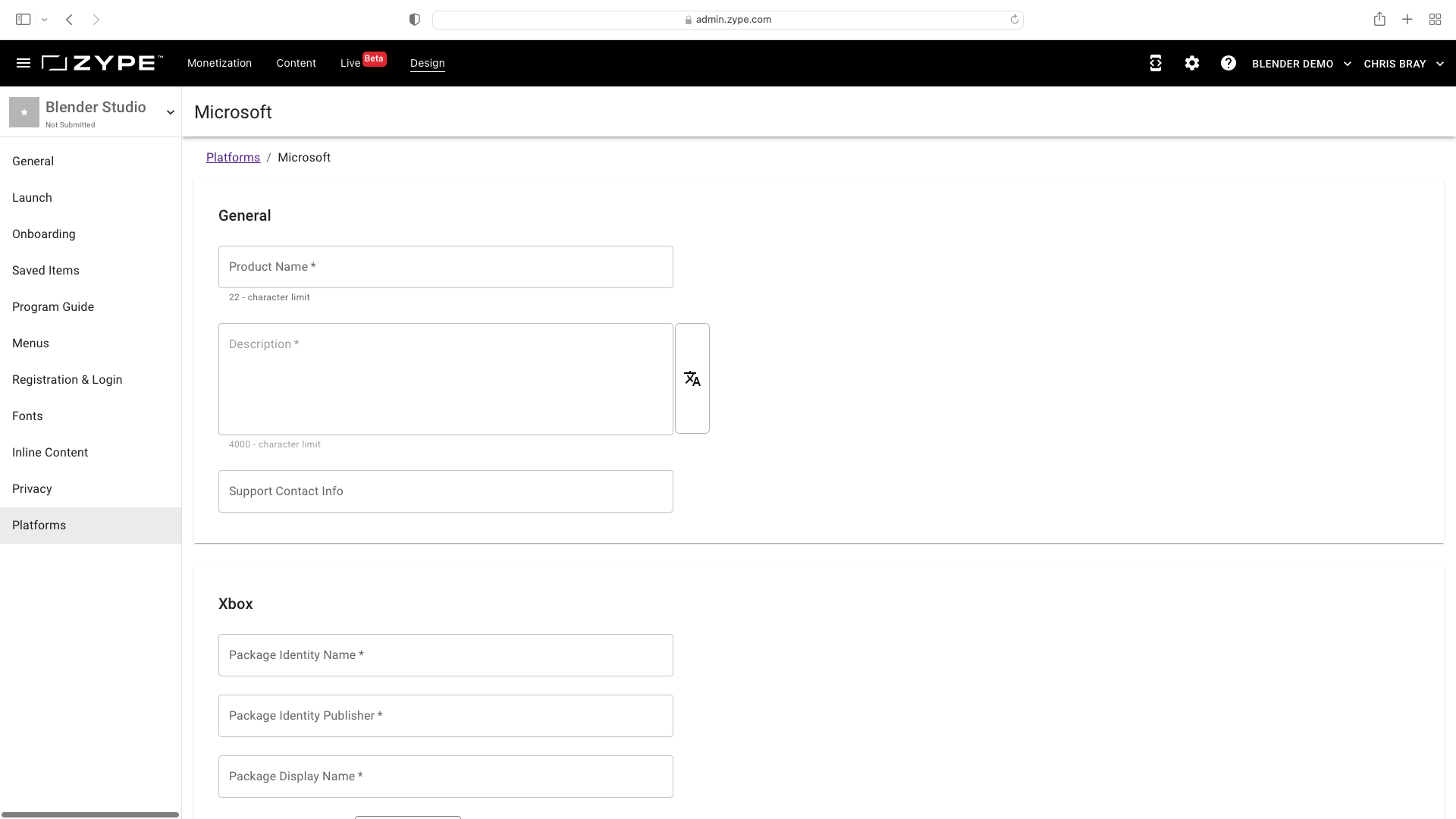
Task: Click the '22 - character limit' hint
Action: pyautogui.click(x=269, y=297)
